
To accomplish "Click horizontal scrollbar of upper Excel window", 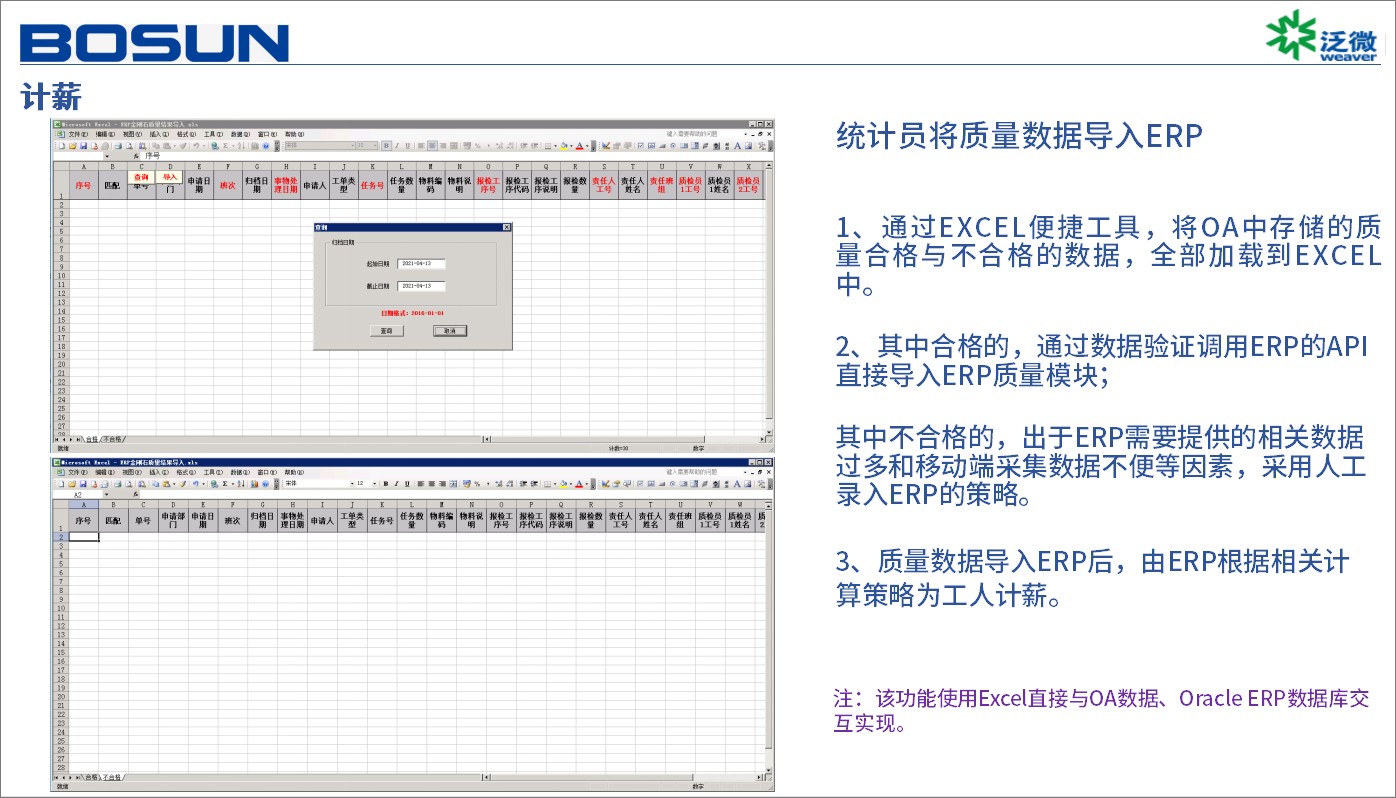I will (x=624, y=439).
